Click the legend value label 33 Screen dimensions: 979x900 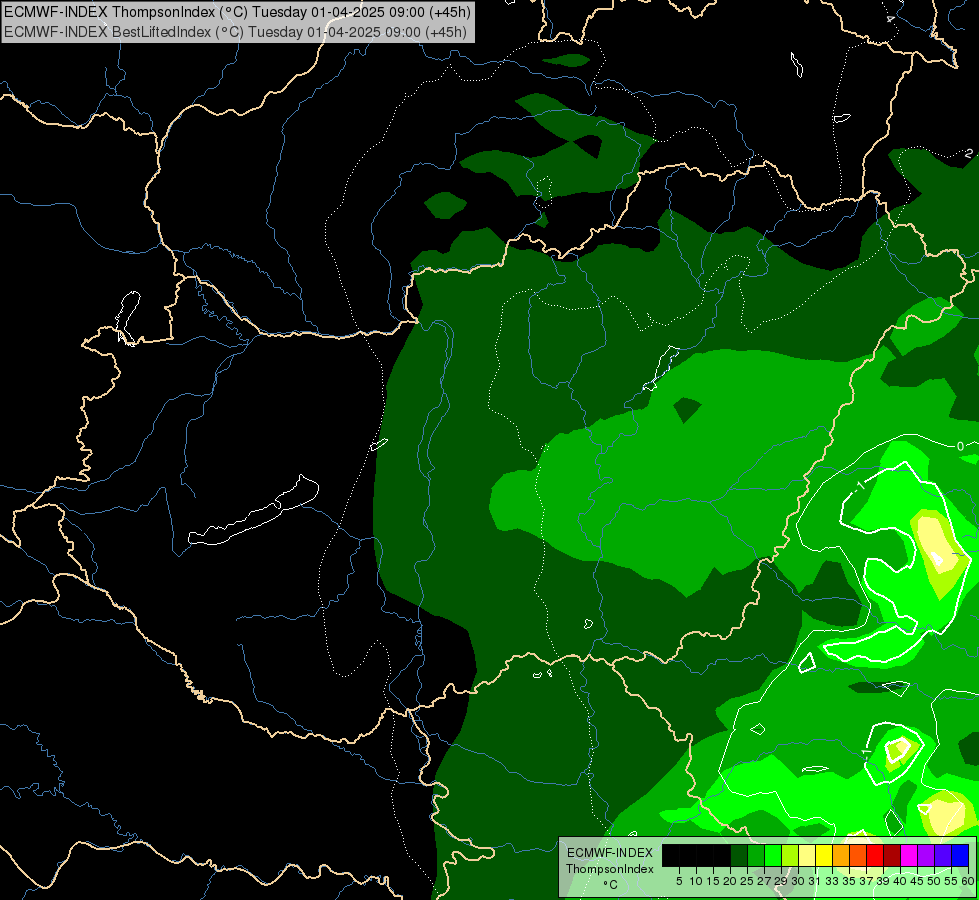tap(832, 881)
